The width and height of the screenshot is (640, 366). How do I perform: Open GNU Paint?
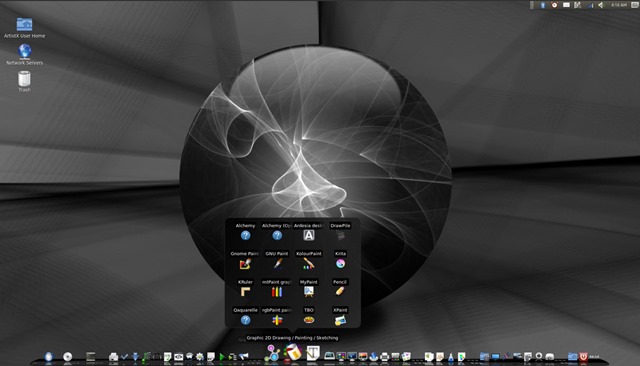pyautogui.click(x=277, y=264)
